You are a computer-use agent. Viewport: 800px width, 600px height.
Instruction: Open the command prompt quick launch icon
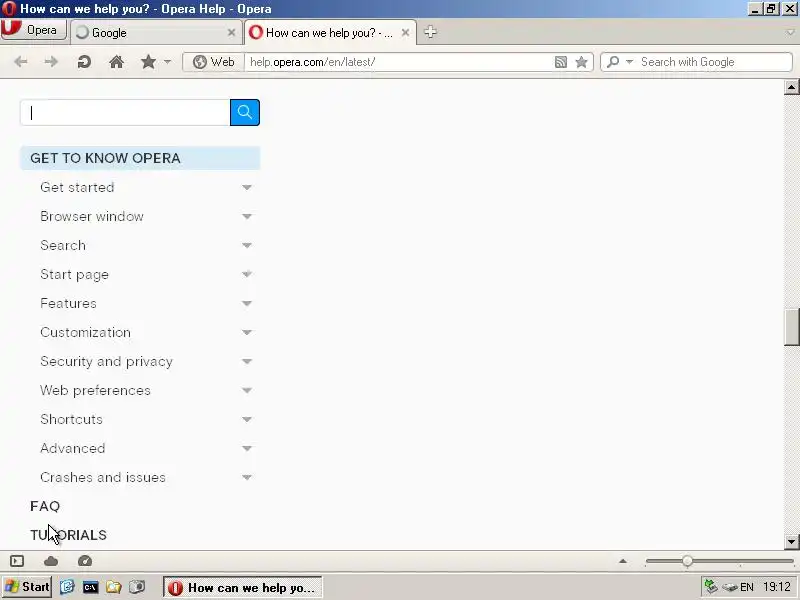point(90,587)
